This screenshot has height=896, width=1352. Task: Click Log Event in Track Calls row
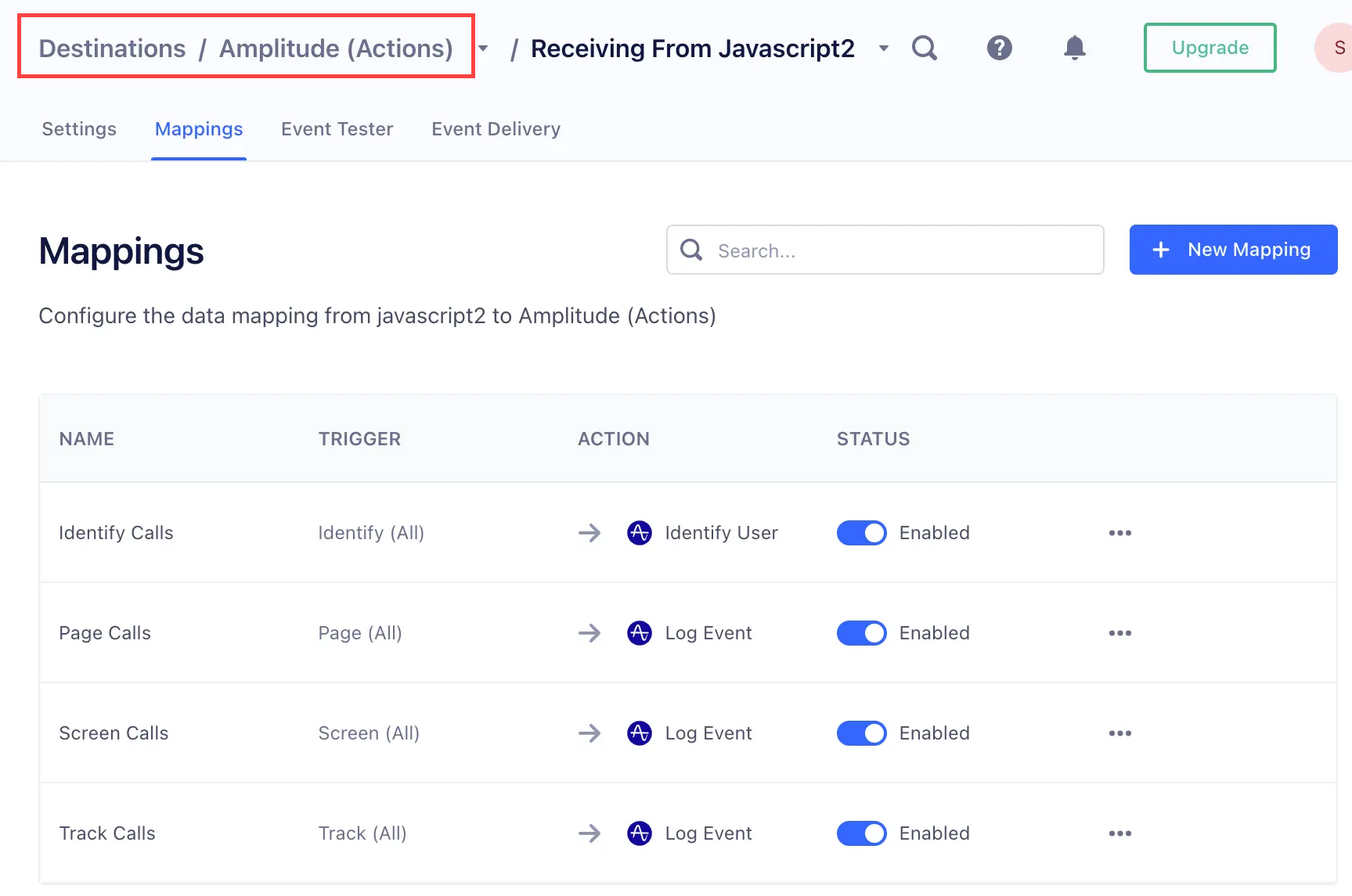coord(708,833)
